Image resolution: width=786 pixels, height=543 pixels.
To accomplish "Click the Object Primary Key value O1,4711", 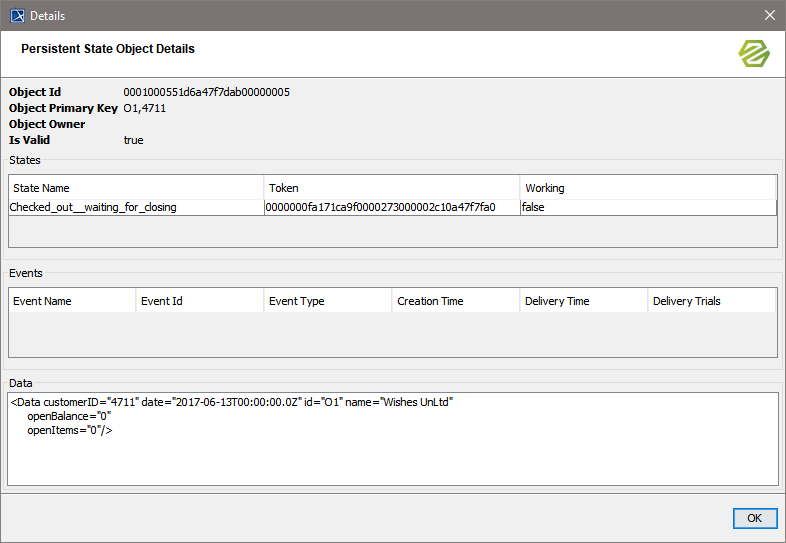I will click(x=145, y=108).
